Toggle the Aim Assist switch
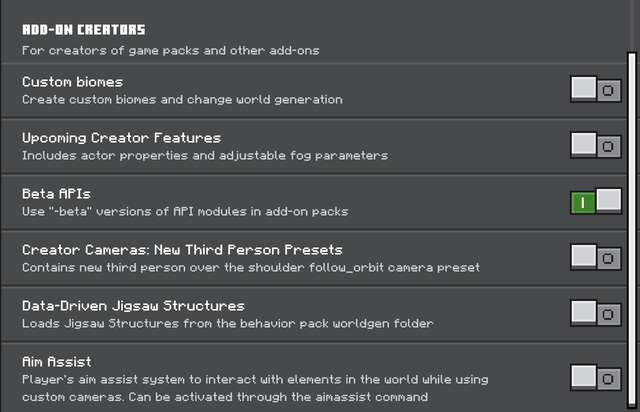This screenshot has height=412, width=640. [x=596, y=377]
